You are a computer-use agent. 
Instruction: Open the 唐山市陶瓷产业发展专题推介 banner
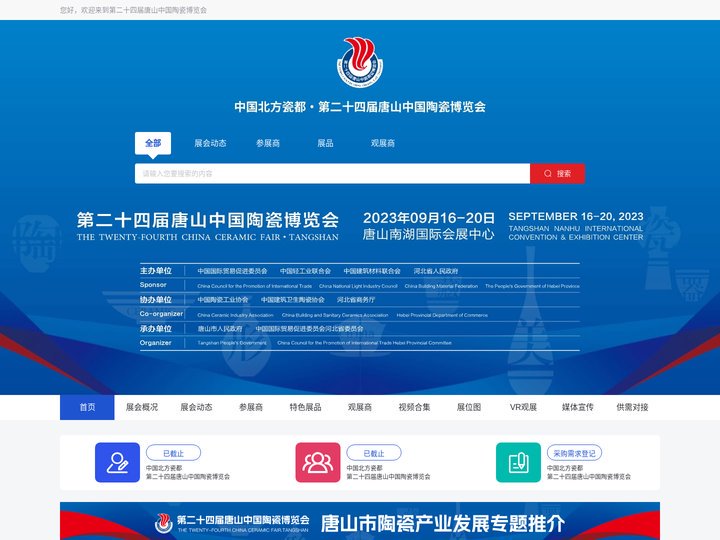360,521
